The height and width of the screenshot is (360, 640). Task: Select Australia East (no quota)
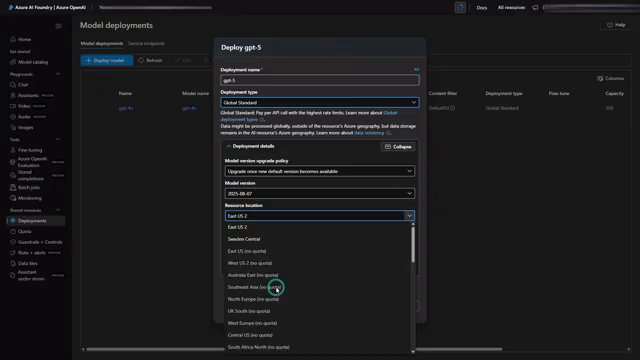(318, 275)
